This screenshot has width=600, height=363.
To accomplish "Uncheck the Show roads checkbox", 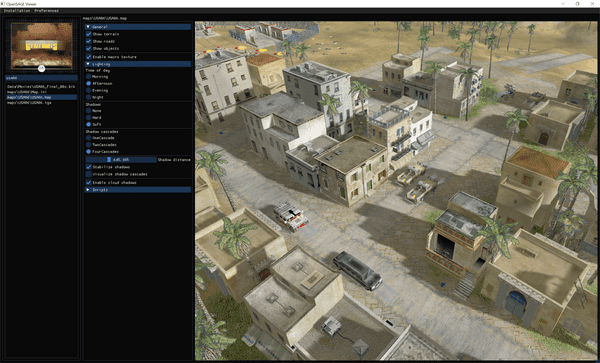I will [x=89, y=41].
